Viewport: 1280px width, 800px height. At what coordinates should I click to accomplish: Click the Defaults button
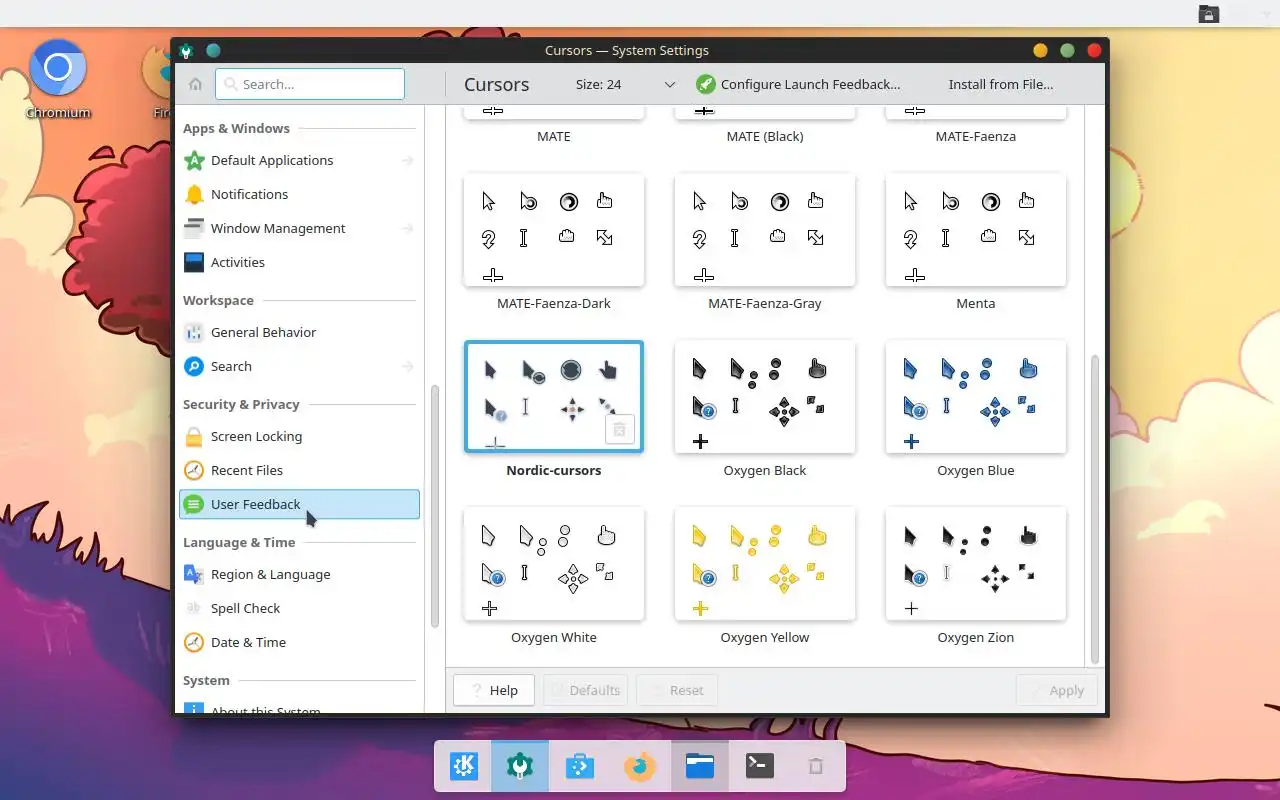585,690
